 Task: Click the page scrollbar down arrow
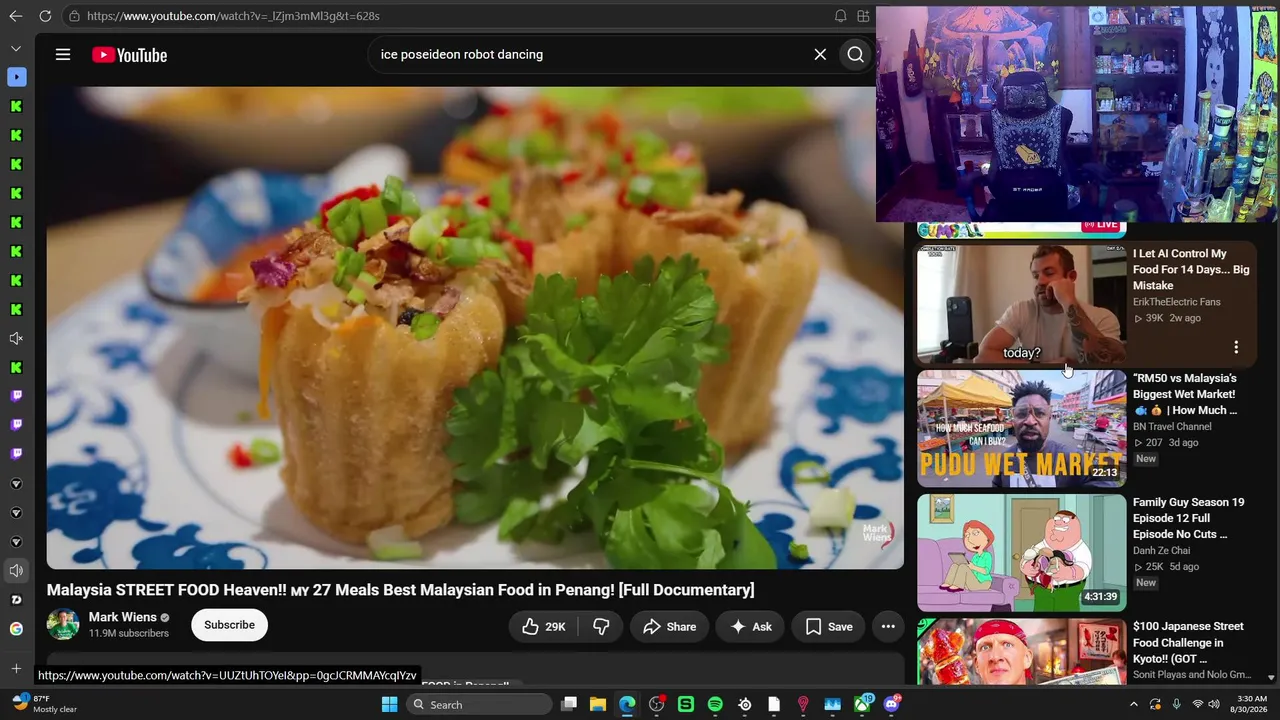tap(1271, 677)
